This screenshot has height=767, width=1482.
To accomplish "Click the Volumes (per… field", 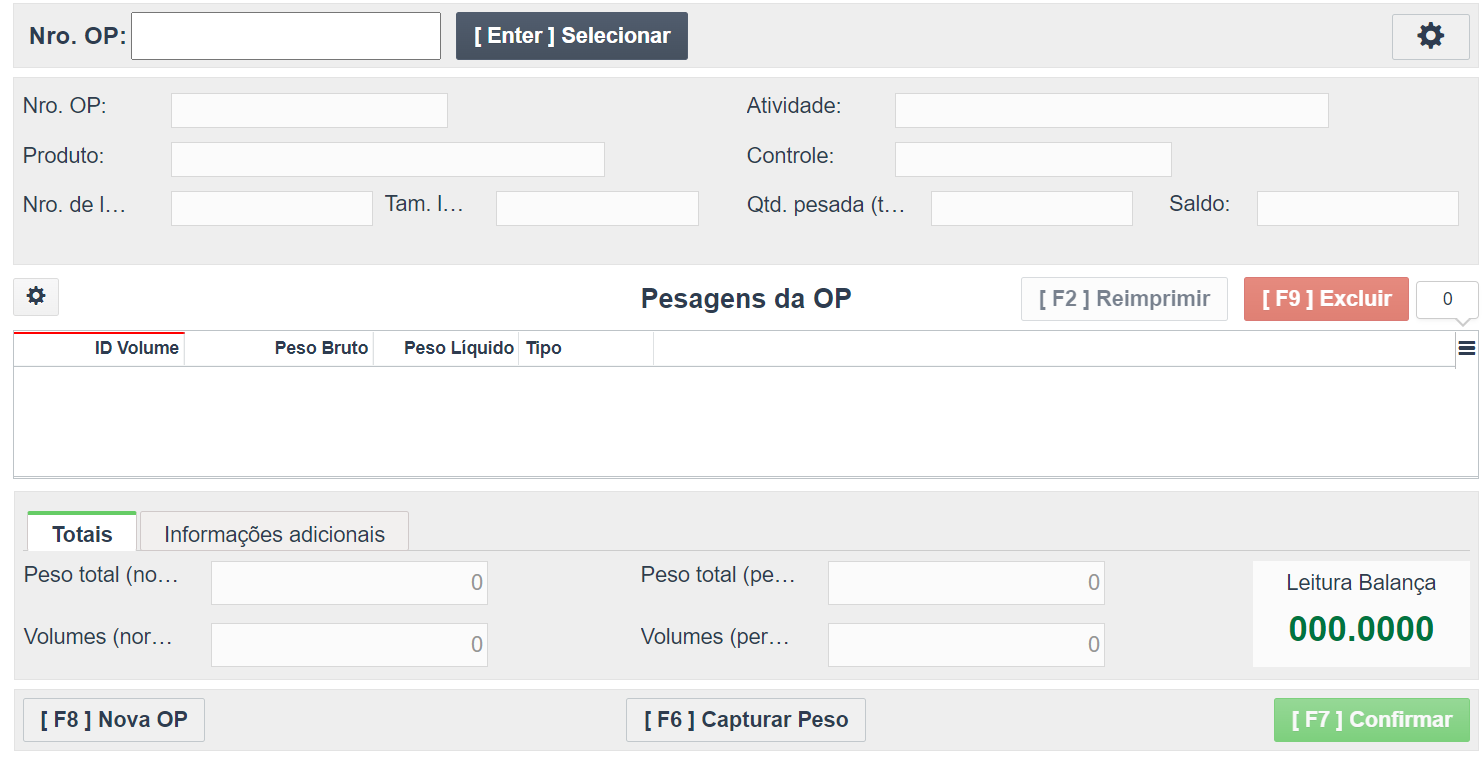I will pyautogui.click(x=966, y=645).
